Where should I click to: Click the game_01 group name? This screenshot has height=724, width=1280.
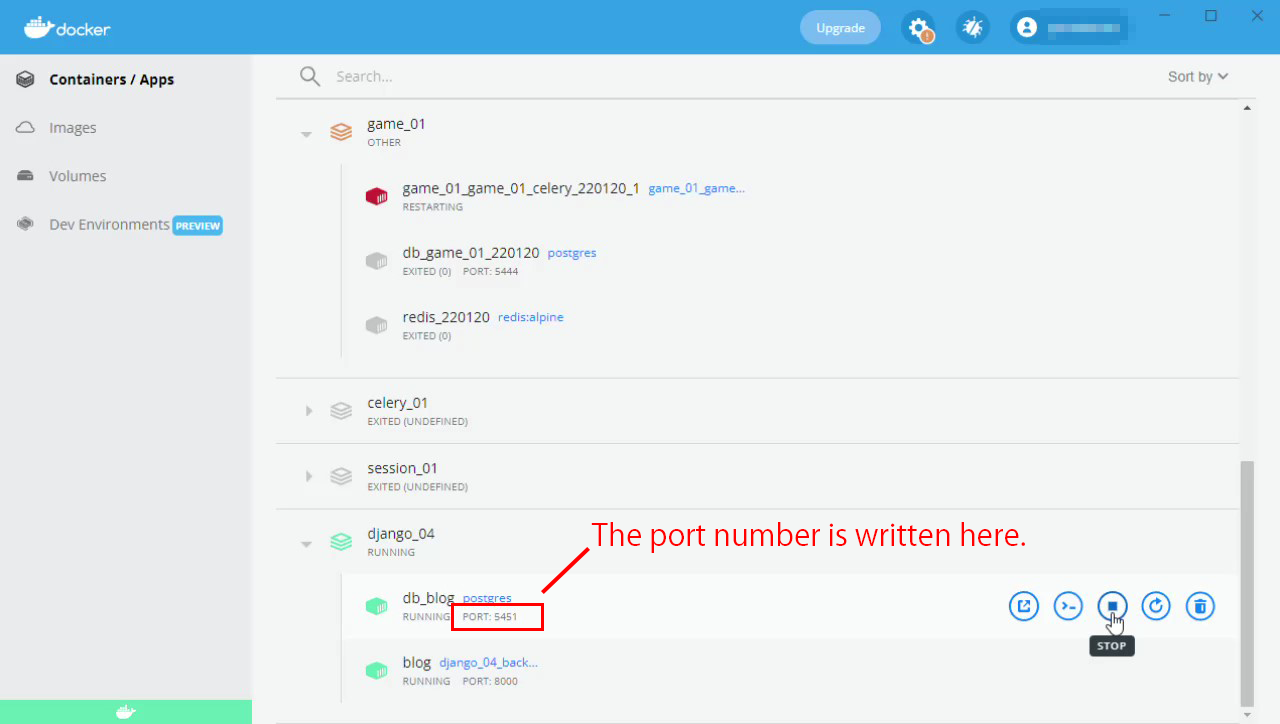[396, 124]
